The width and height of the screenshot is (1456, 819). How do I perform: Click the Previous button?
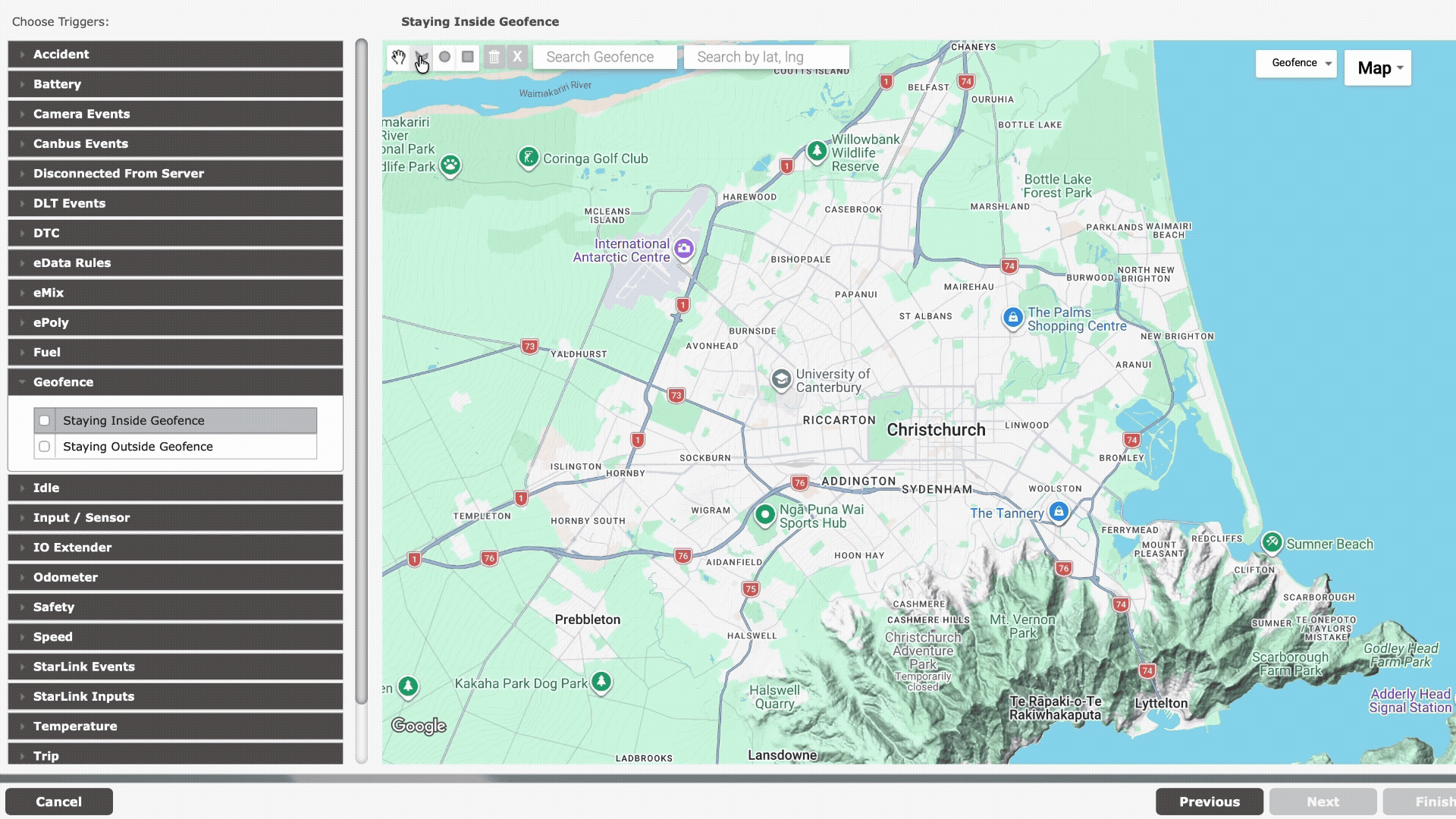tap(1210, 802)
